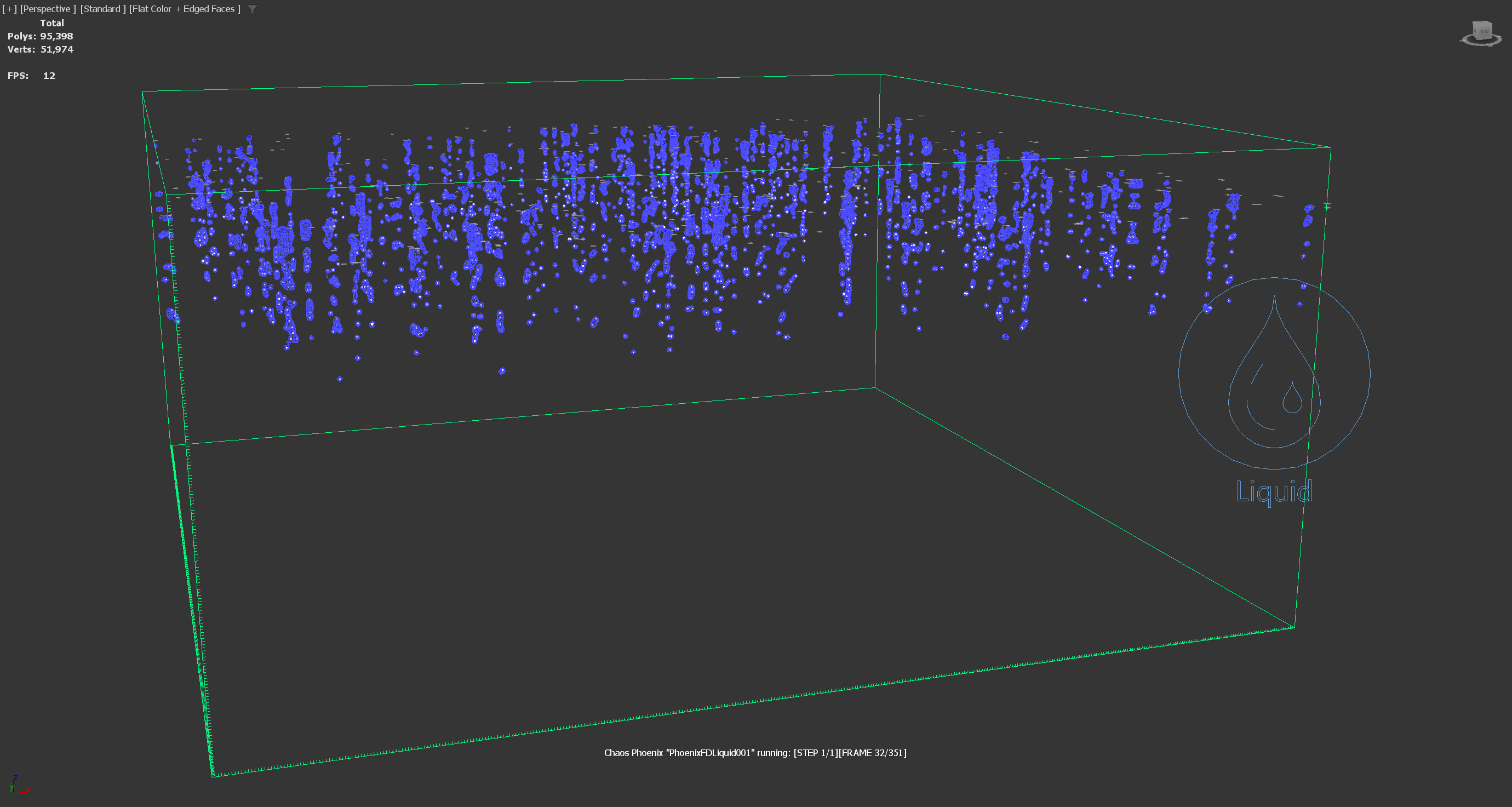
Task: Click the XYZ axis tripod indicator
Action: [18, 785]
